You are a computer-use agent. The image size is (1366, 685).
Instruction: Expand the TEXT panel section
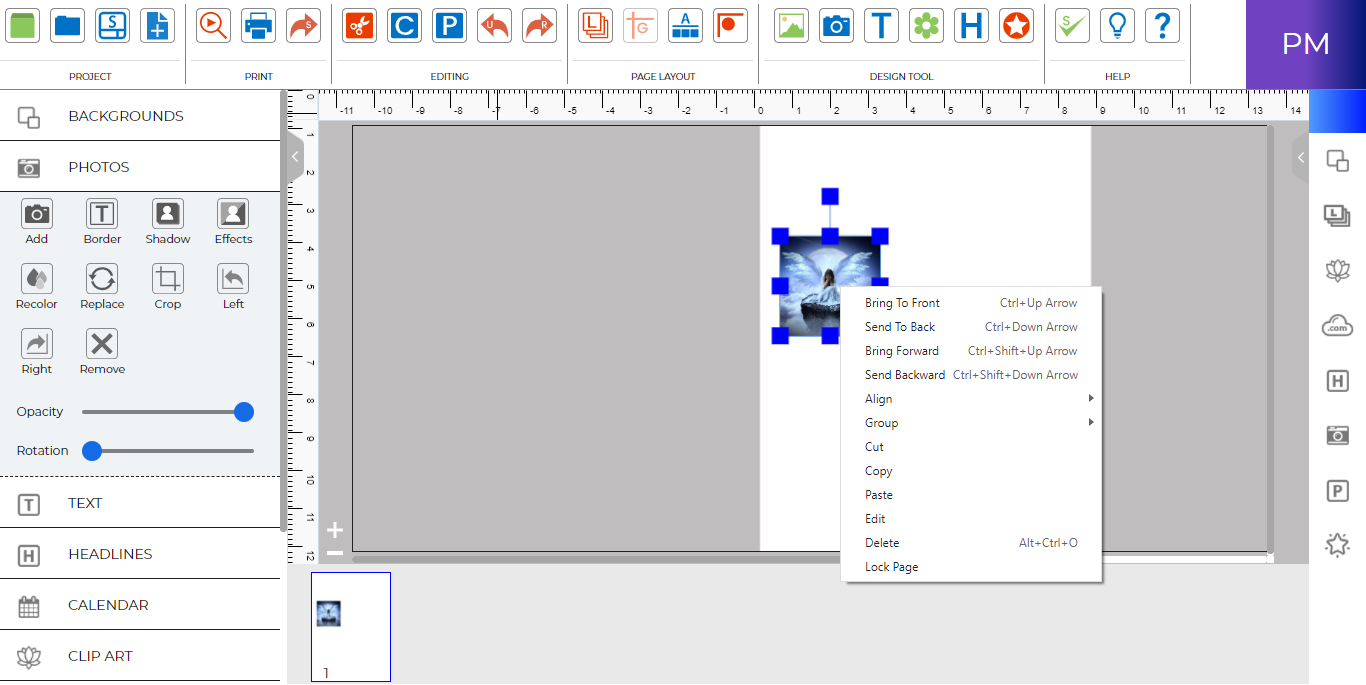(140, 503)
